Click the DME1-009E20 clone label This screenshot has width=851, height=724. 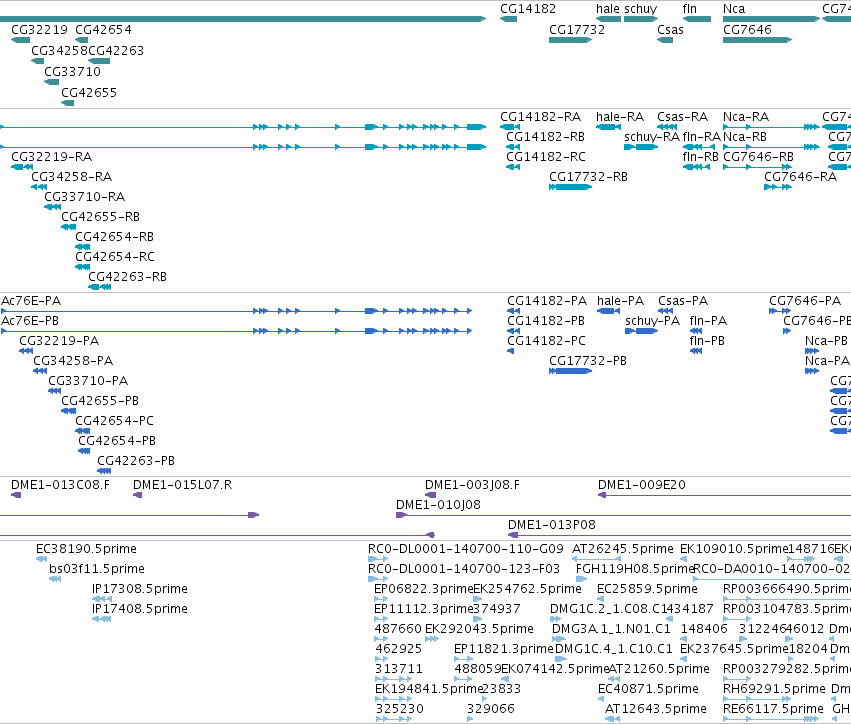[642, 485]
